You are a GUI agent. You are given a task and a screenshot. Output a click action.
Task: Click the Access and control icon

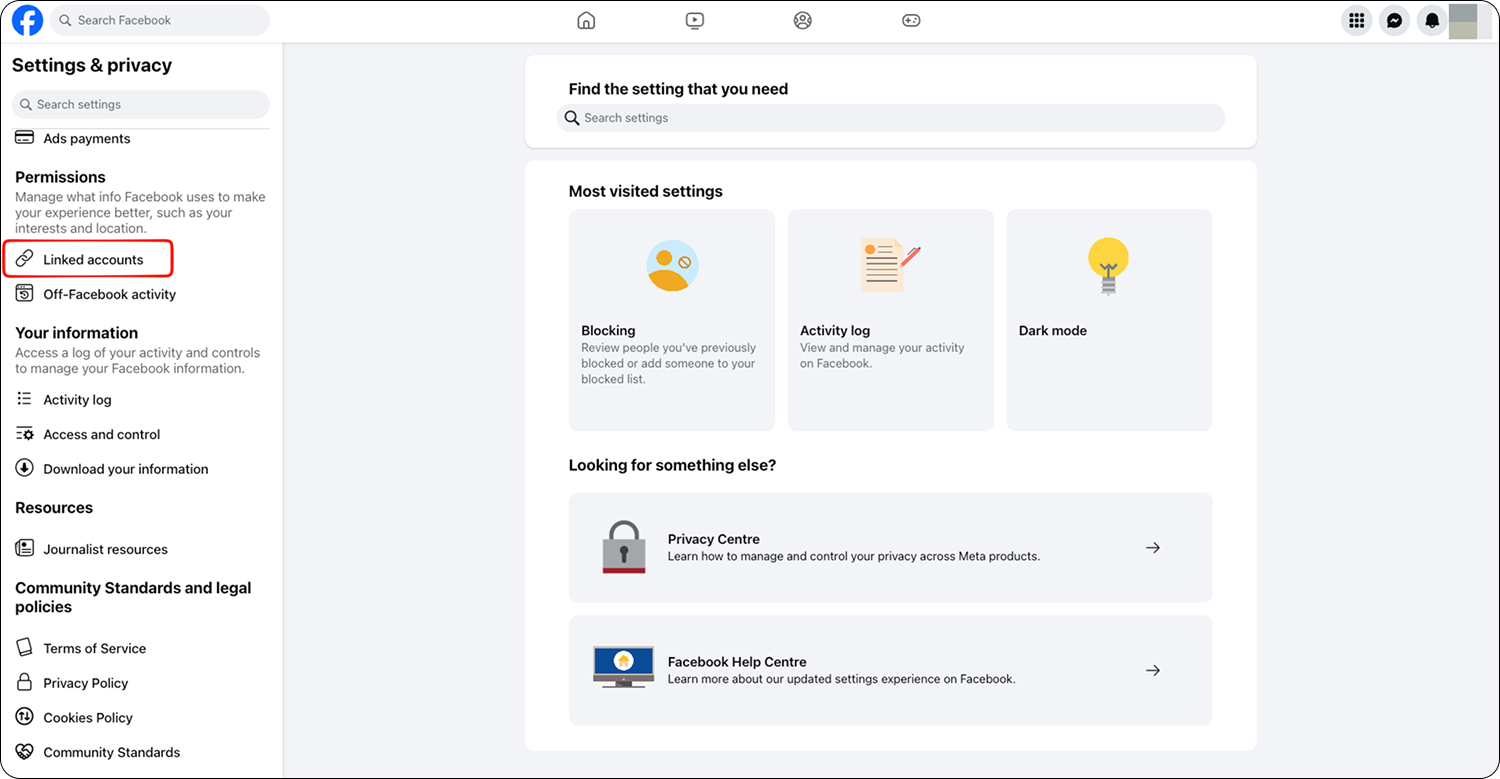pyautogui.click(x=25, y=434)
